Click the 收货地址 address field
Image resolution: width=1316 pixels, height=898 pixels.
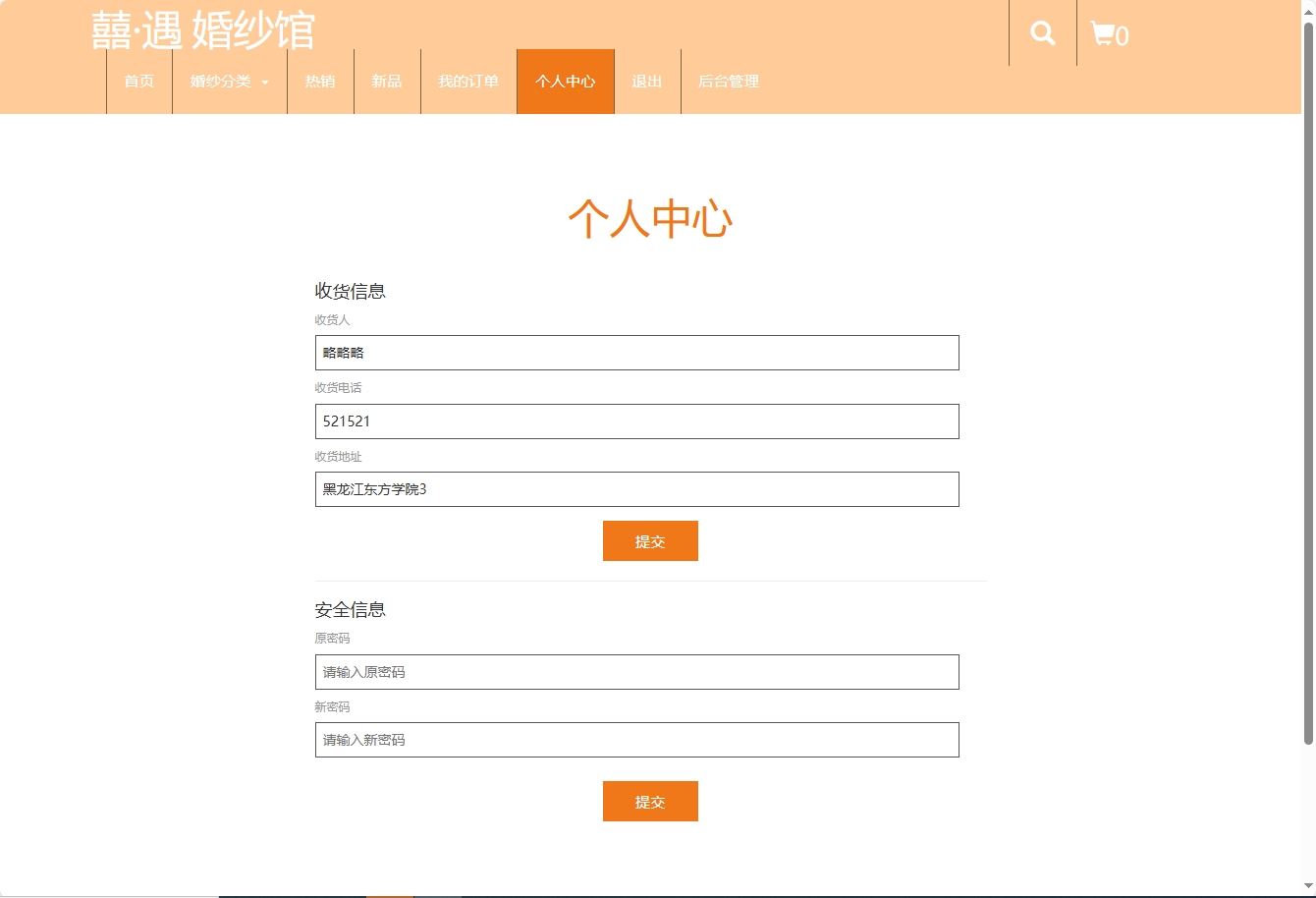636,488
